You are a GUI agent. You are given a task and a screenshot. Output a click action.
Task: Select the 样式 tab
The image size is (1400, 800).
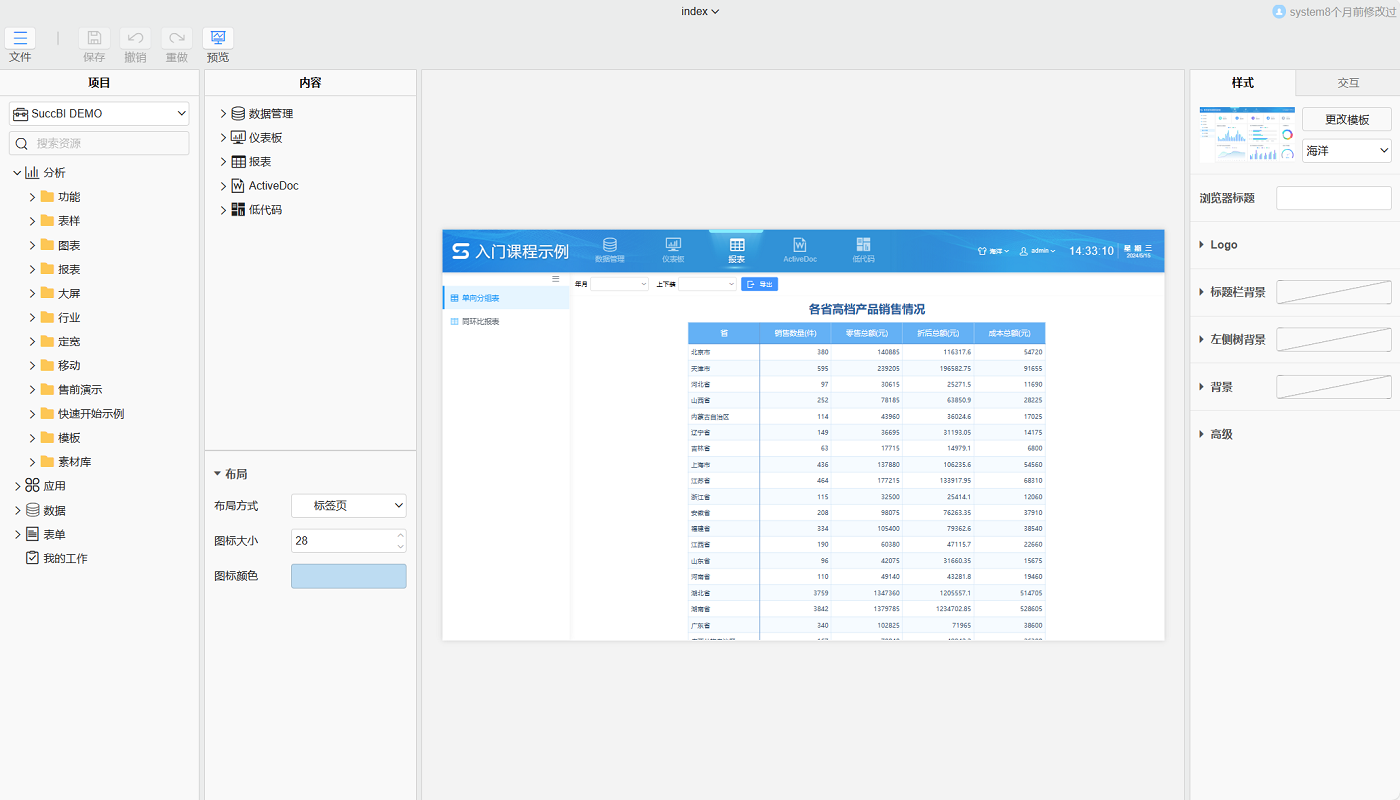click(x=1242, y=83)
